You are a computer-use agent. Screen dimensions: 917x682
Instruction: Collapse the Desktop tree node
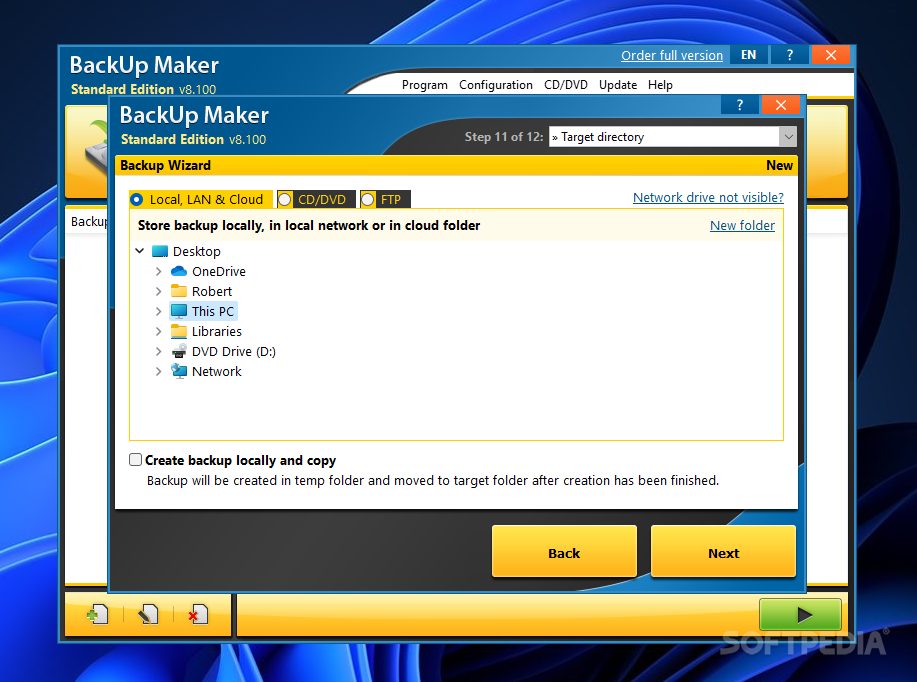tap(140, 251)
